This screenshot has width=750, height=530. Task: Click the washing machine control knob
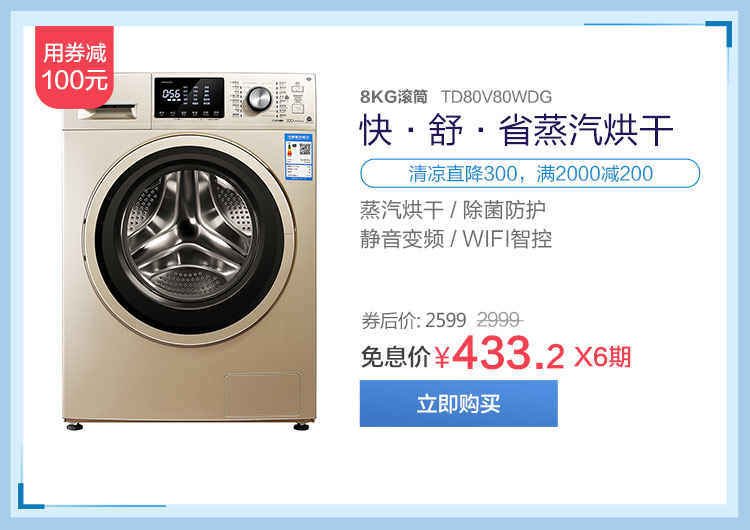pyautogui.click(x=259, y=99)
